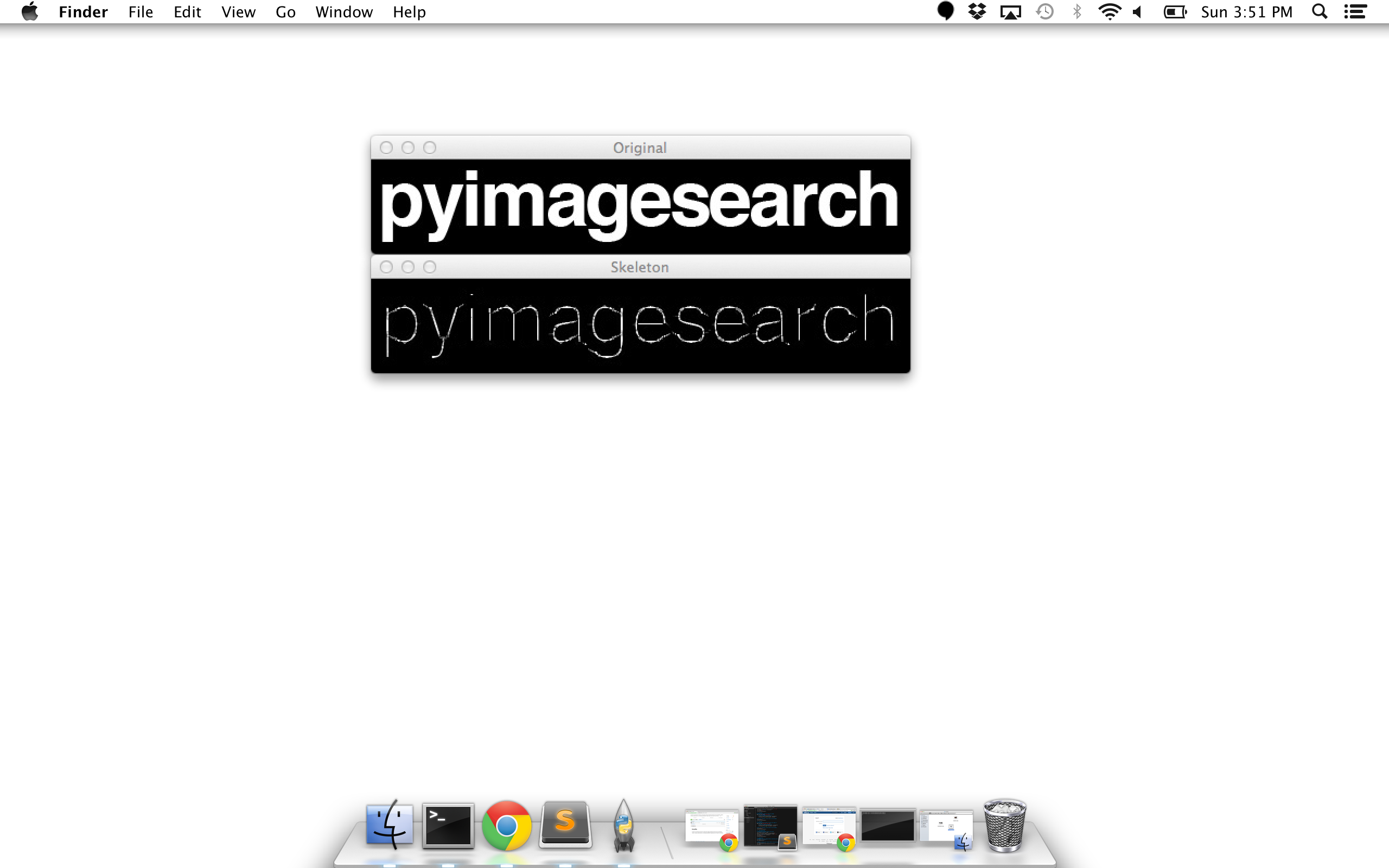Open the Go menu
The height and width of the screenshot is (868, 1389).
pos(285,11)
